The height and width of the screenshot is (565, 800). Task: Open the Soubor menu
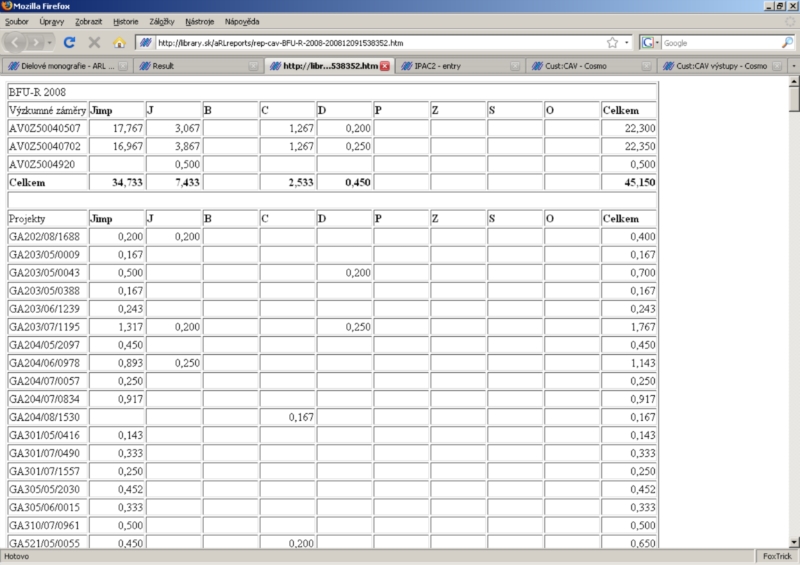click(x=17, y=21)
